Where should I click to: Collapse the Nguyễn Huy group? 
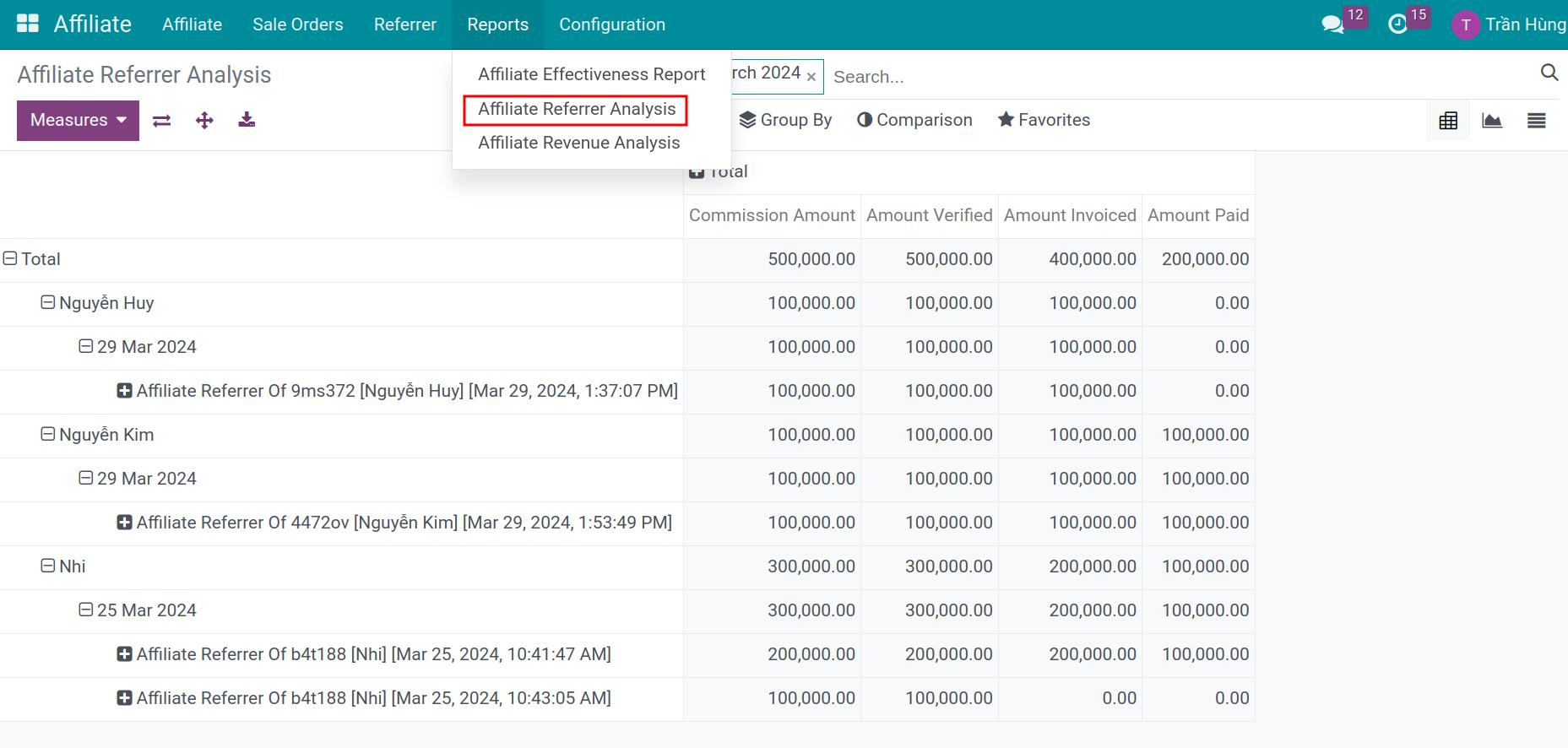point(48,303)
